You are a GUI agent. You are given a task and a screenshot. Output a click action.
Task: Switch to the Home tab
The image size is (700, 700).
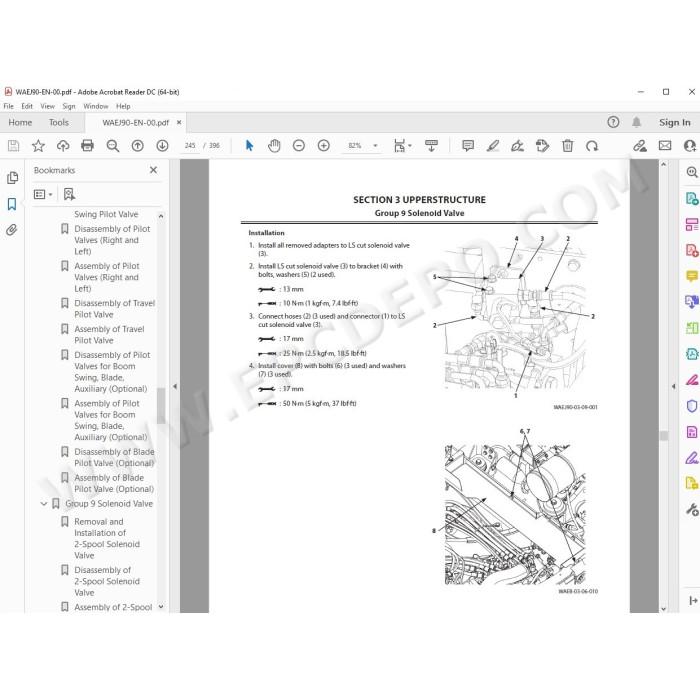20,122
